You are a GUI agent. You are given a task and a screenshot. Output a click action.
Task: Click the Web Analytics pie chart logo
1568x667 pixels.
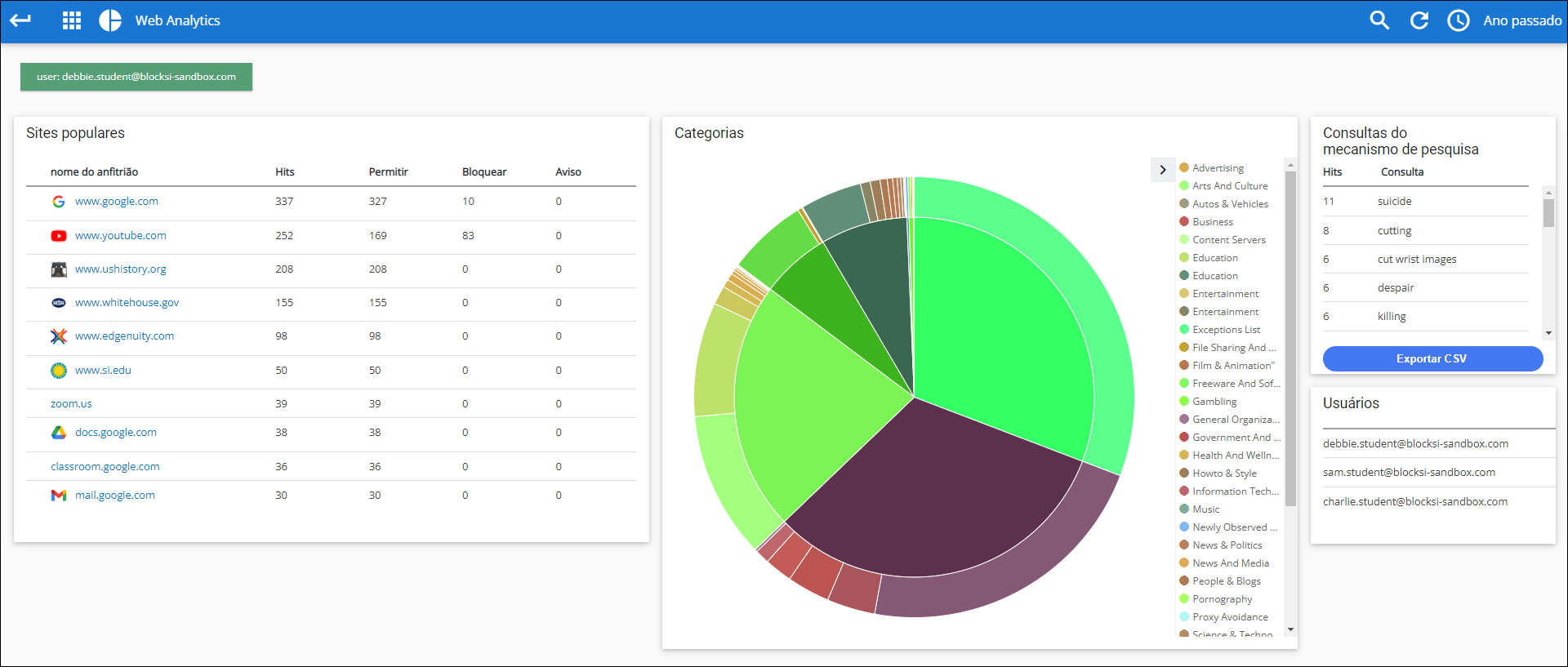tap(110, 20)
